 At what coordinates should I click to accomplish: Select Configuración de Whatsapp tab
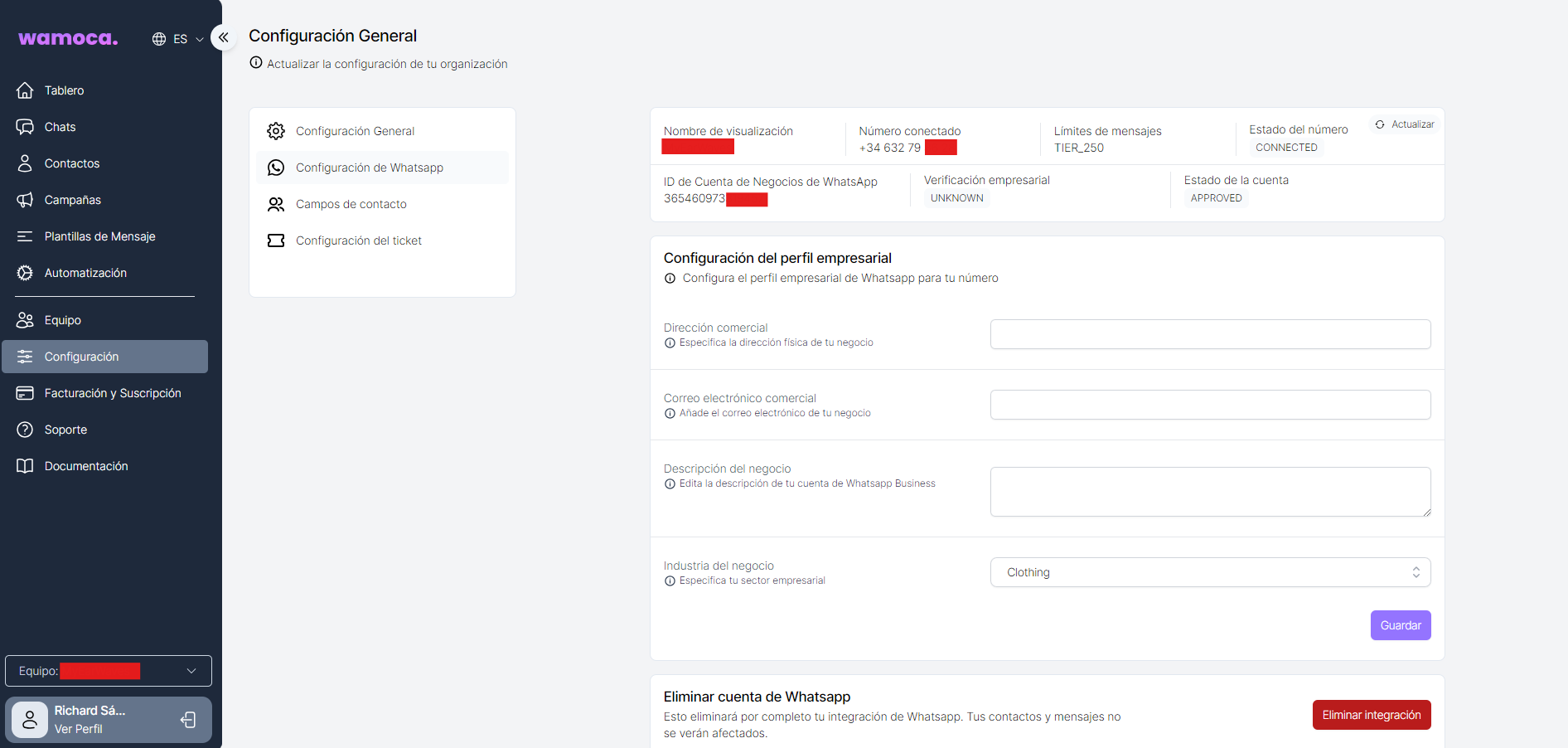tap(370, 168)
